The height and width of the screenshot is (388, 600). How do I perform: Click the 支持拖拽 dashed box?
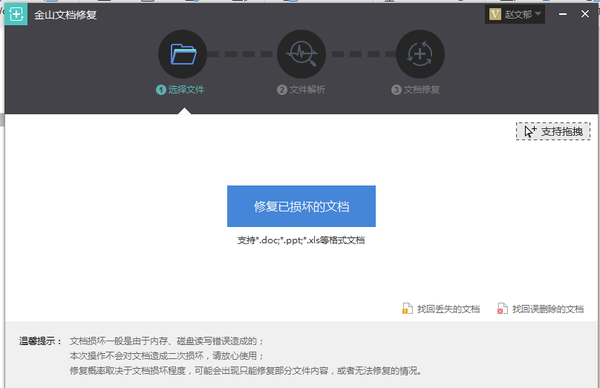pos(553,131)
